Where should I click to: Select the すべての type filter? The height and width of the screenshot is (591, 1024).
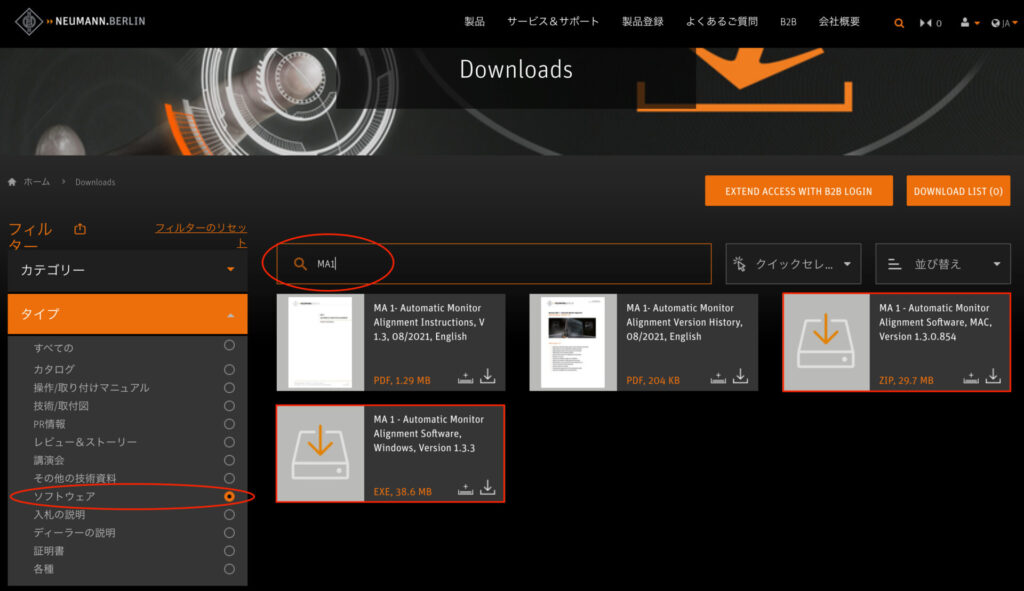coord(229,345)
